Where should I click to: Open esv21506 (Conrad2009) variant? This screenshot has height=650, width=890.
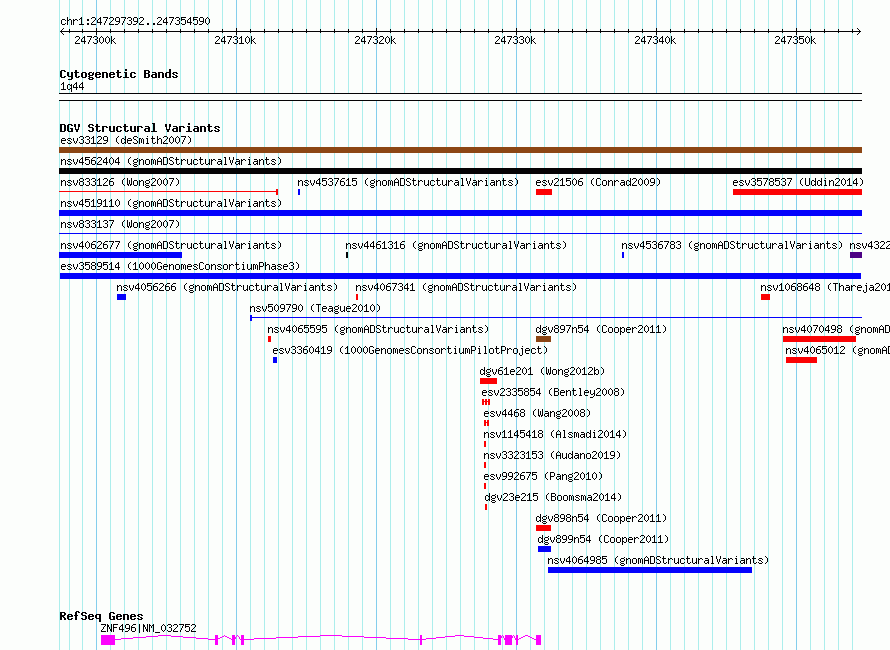click(x=598, y=182)
